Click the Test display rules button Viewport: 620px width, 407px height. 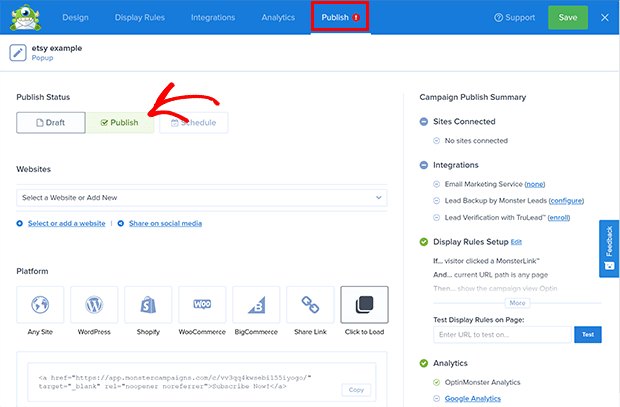[x=588, y=335]
